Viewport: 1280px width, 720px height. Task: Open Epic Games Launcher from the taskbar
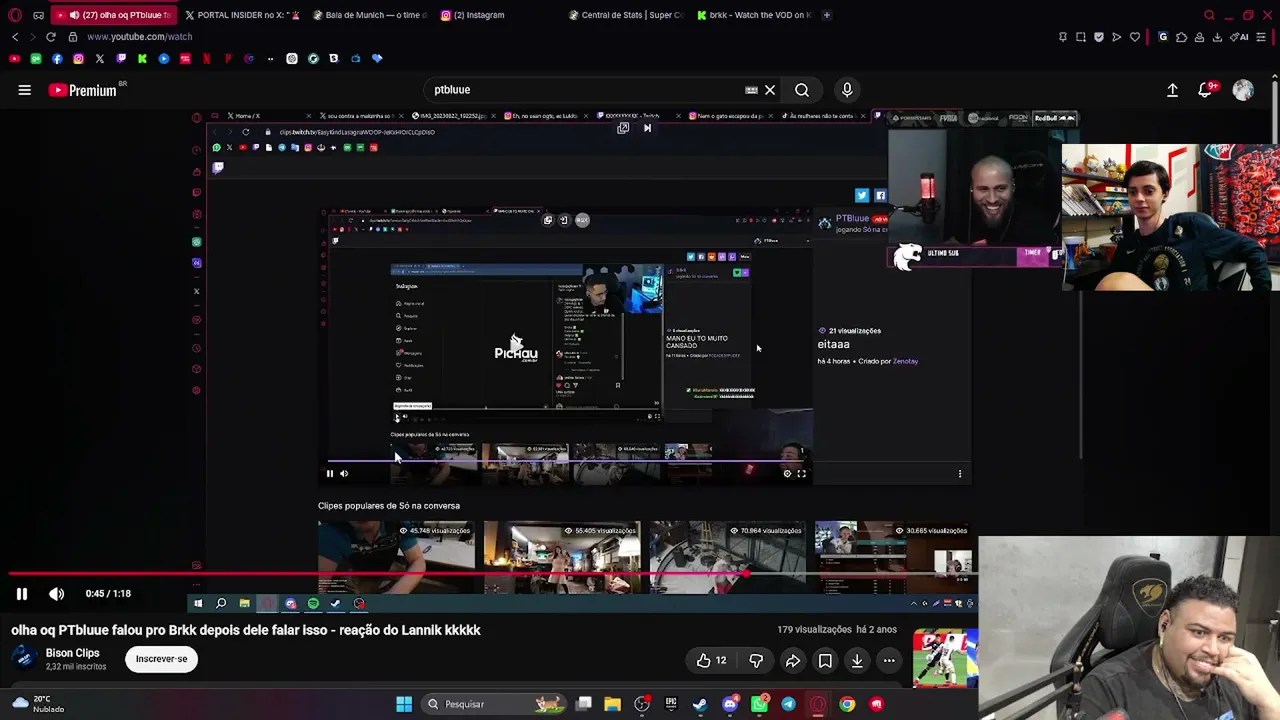point(671,704)
